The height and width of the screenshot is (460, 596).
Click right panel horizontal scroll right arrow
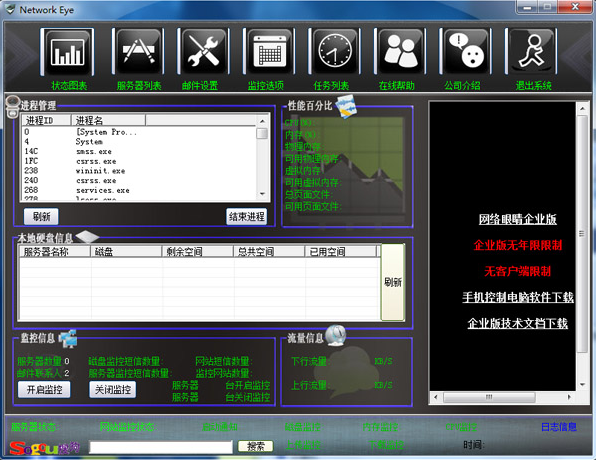point(569,397)
